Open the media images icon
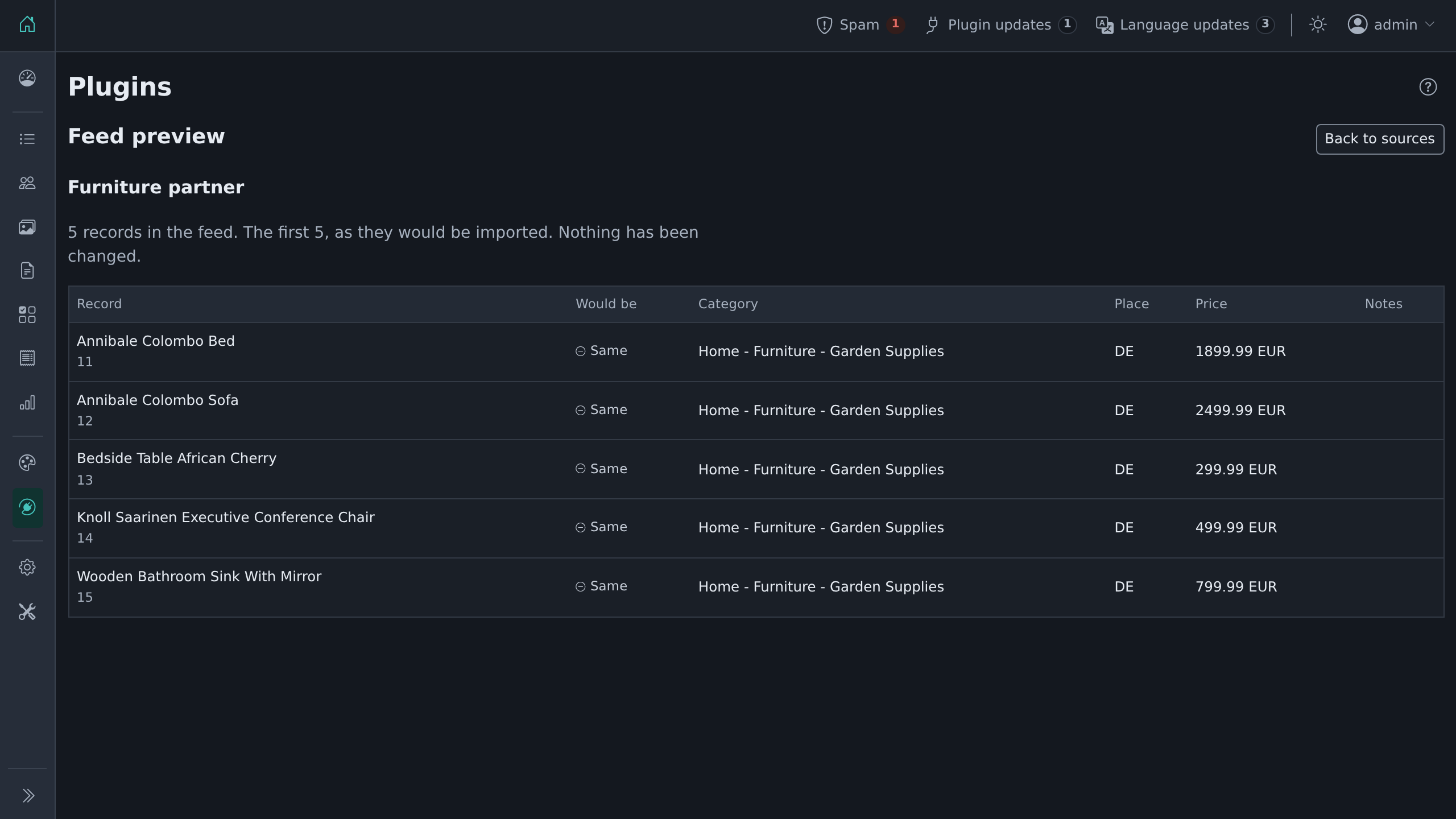Screen dimensions: 1456x819 point(27,227)
